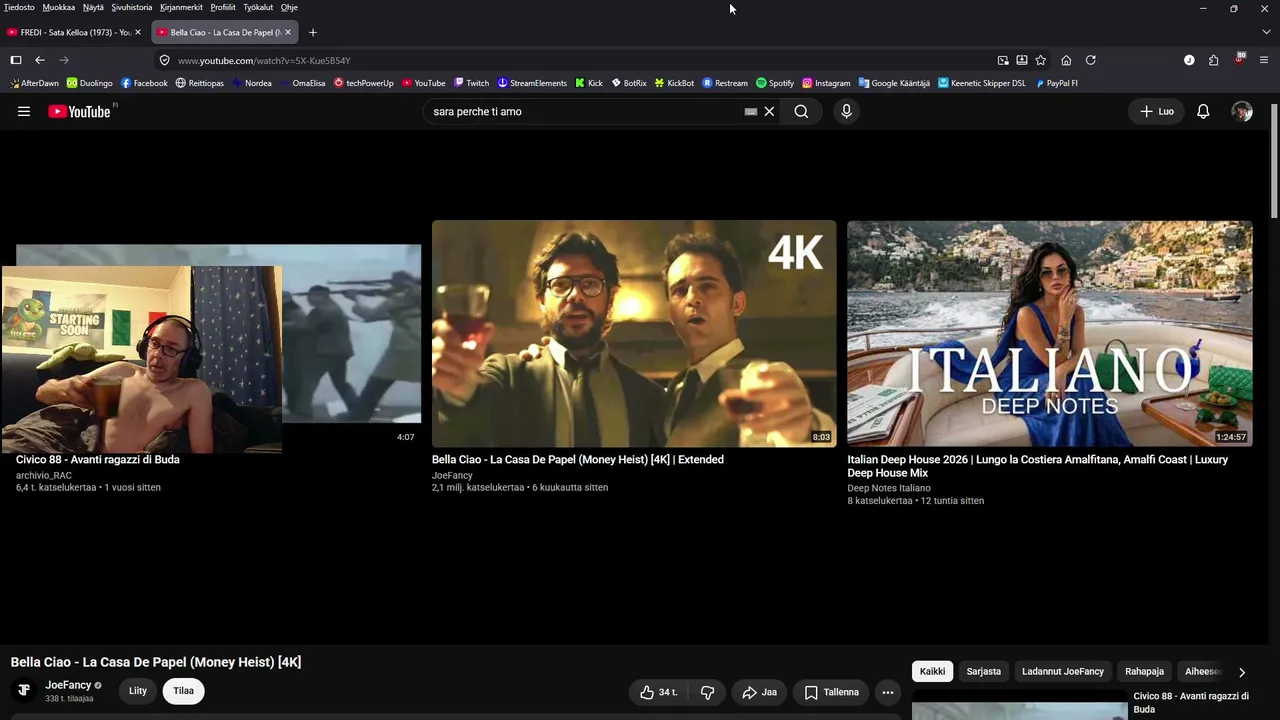The height and width of the screenshot is (720, 1280).
Task: Switch to the FREDI - Sata Kelloa tab
Action: click(x=75, y=32)
